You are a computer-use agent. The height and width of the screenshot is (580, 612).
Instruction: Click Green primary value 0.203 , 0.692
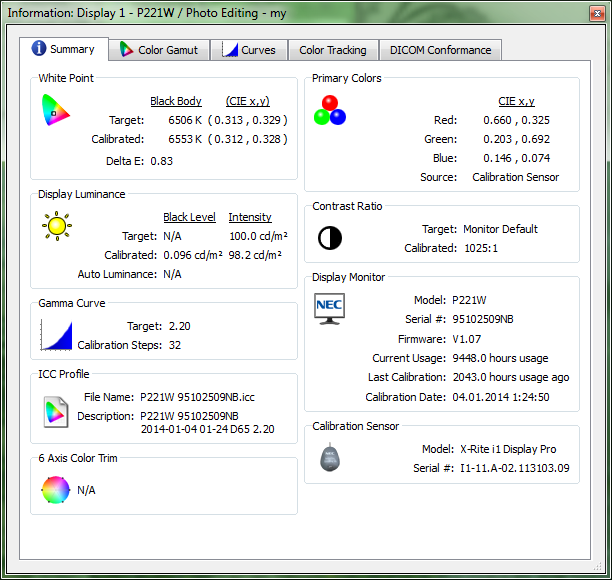tap(516, 139)
